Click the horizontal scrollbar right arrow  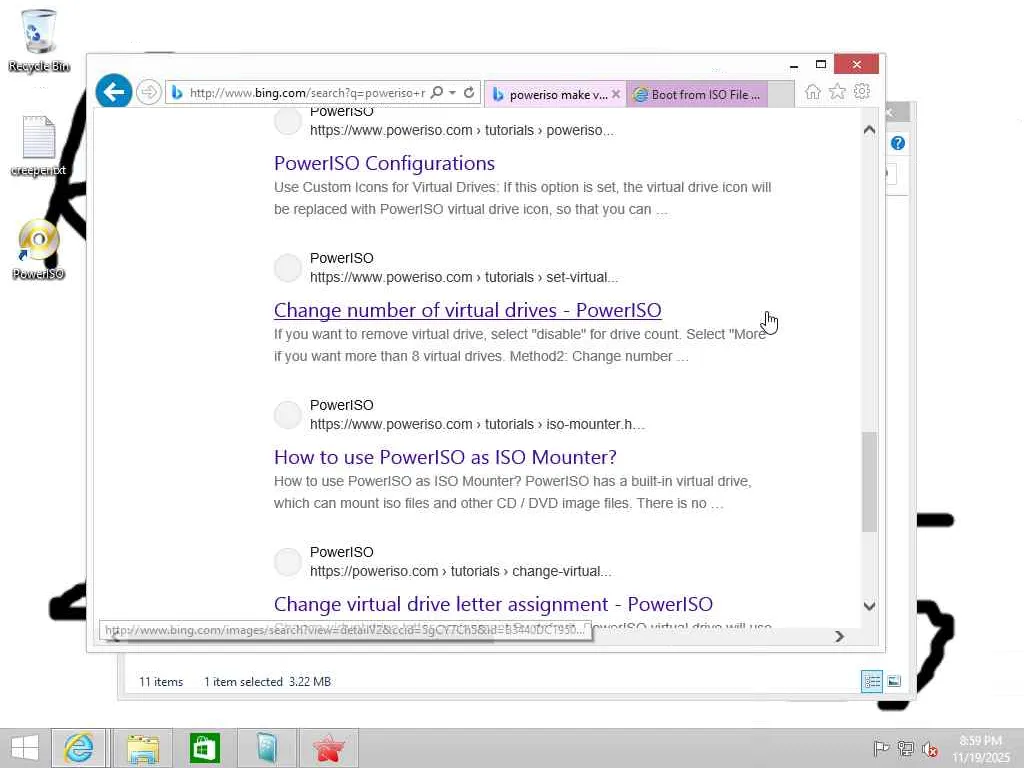coord(839,636)
